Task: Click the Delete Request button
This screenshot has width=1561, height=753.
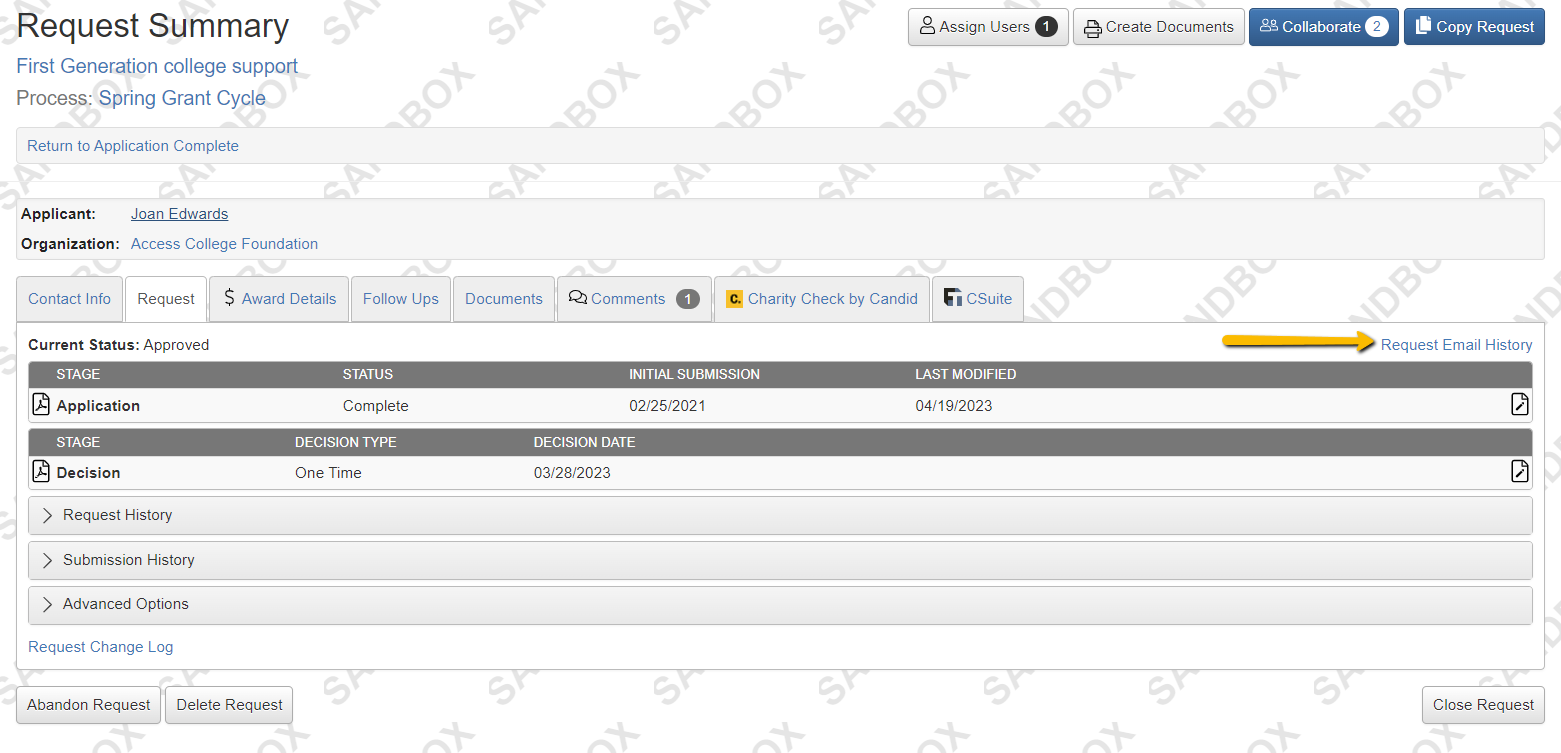Action: point(229,705)
